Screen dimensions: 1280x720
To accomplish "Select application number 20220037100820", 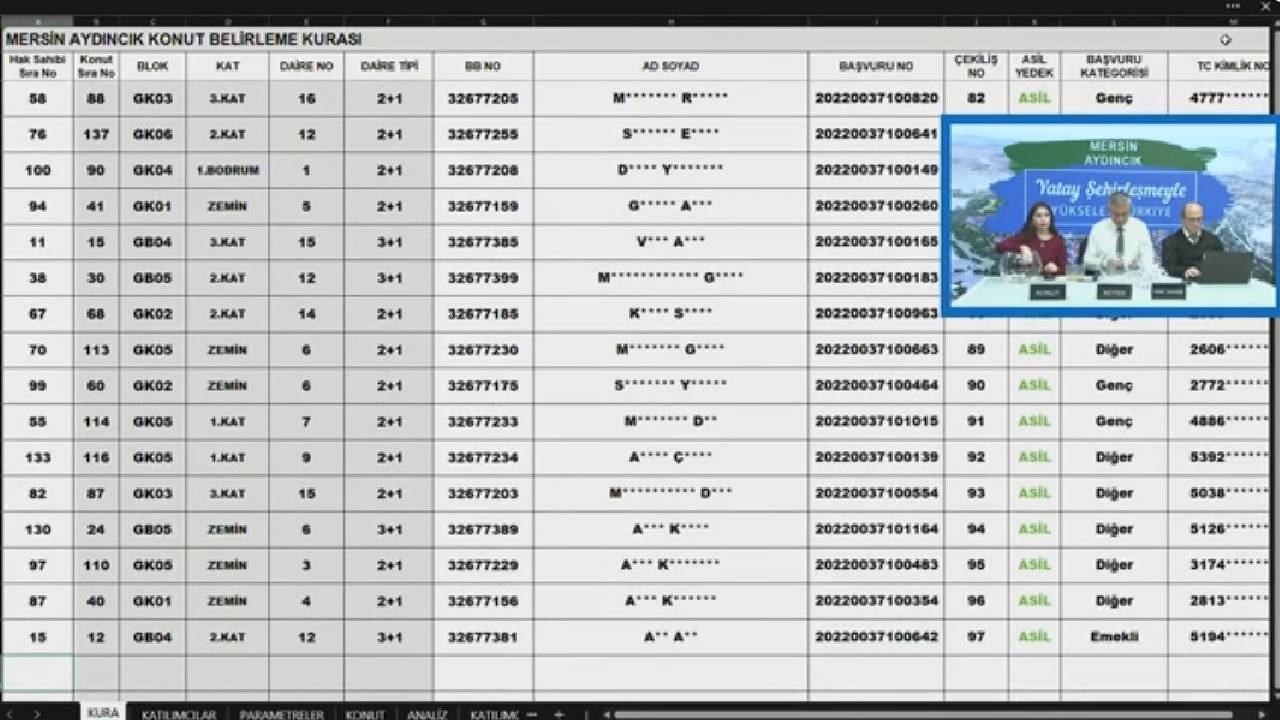I will [876, 98].
